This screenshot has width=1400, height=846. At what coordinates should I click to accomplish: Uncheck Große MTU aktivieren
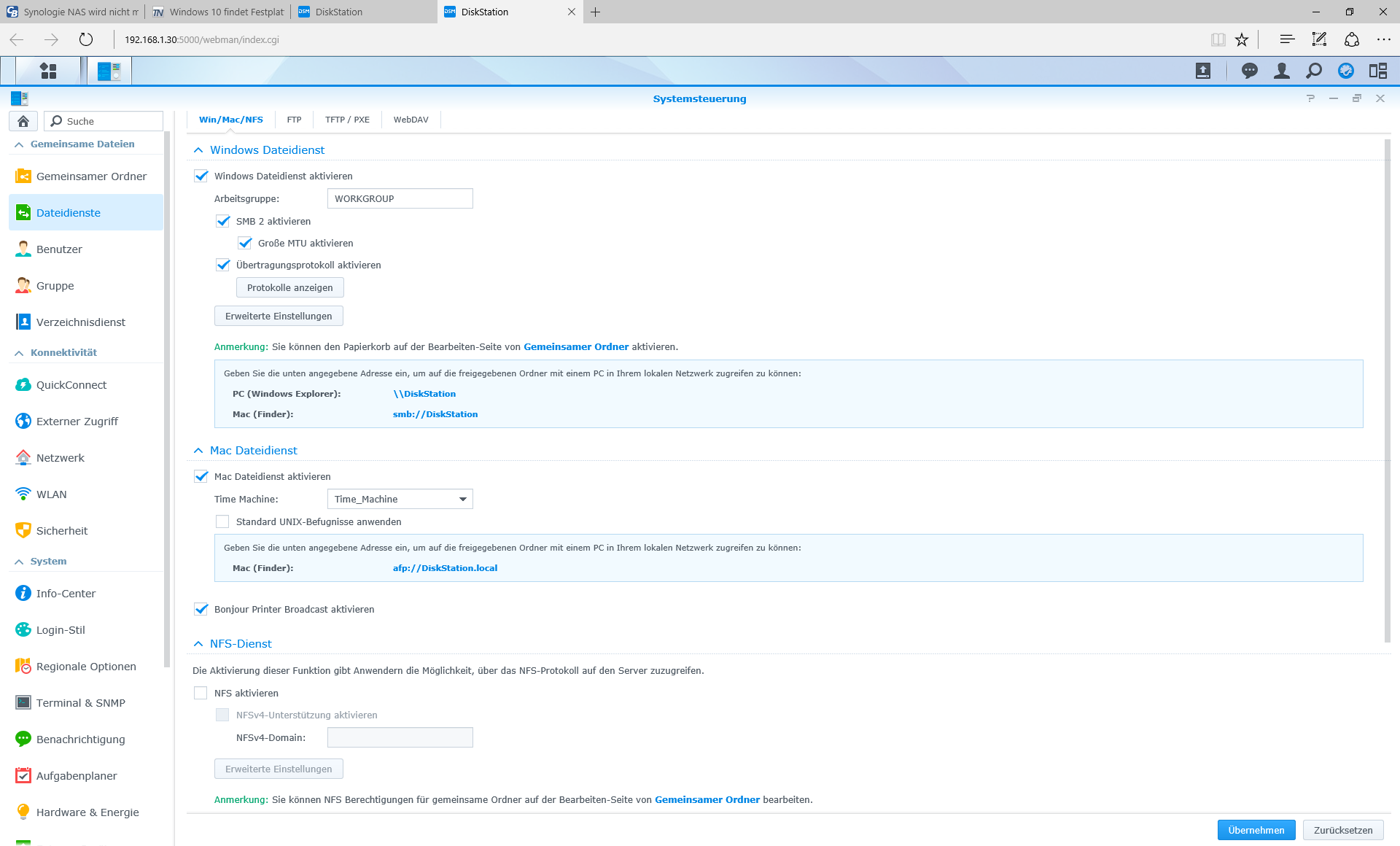(x=245, y=243)
